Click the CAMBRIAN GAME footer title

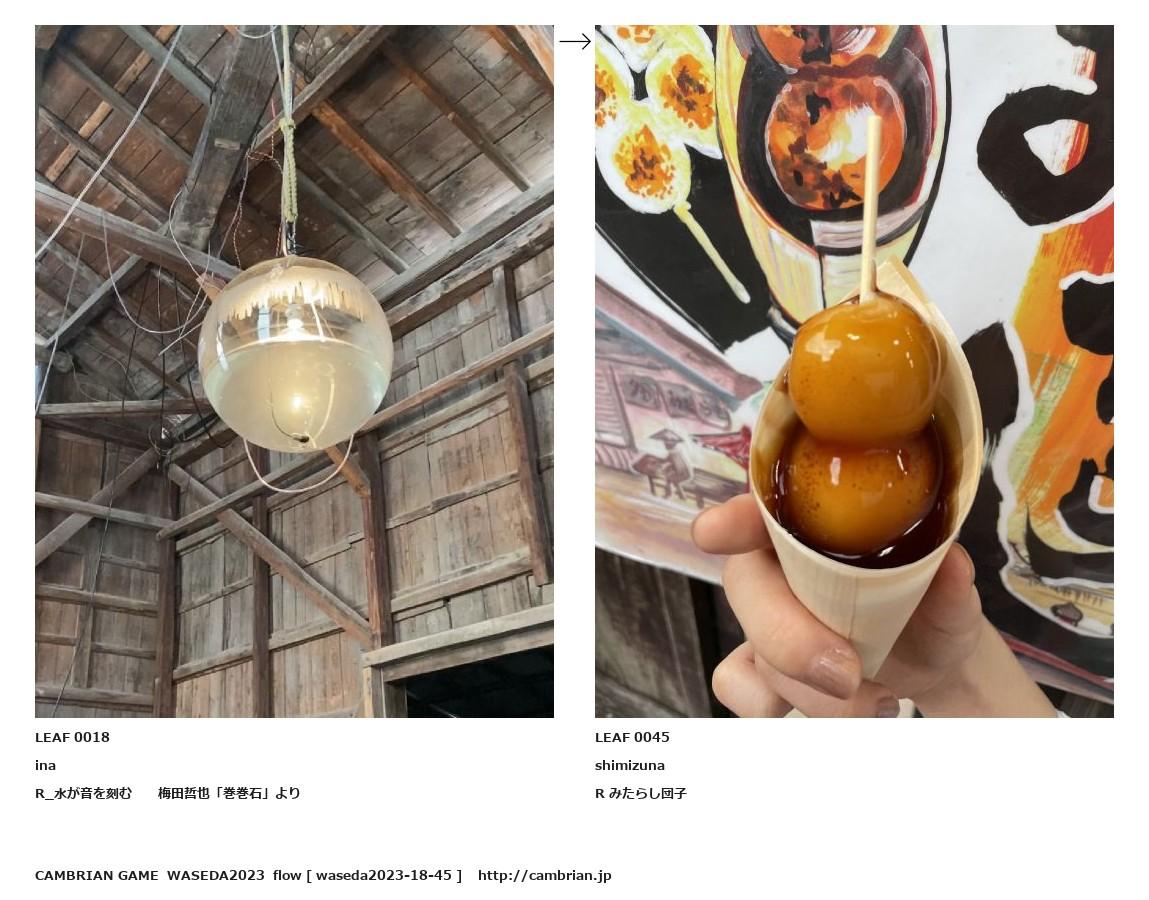pos(96,875)
